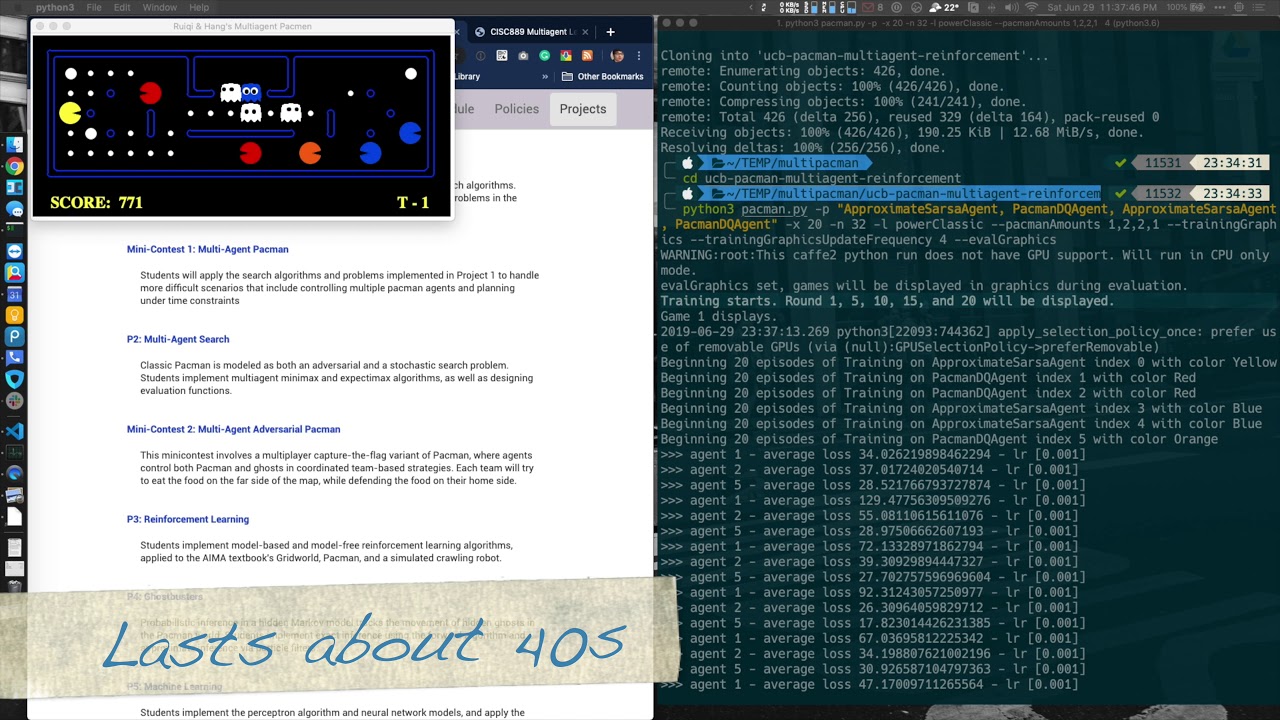The height and width of the screenshot is (720, 1280).
Task: Open the python3 application menu
Action: pos(55,7)
